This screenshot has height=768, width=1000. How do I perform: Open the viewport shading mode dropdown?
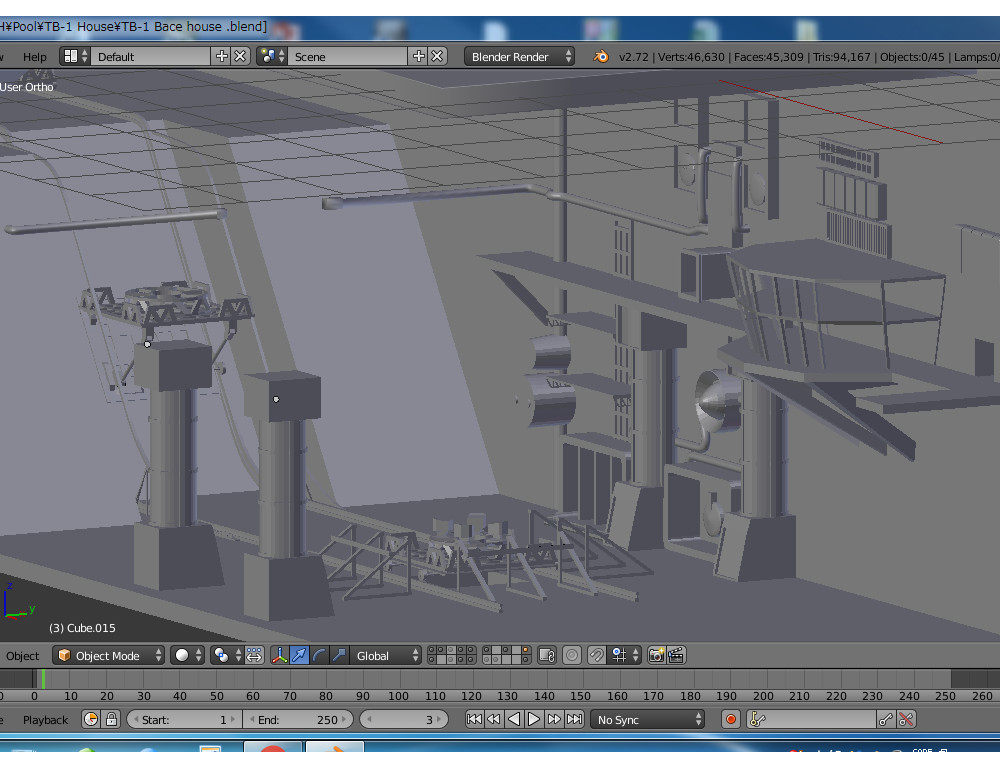point(188,655)
